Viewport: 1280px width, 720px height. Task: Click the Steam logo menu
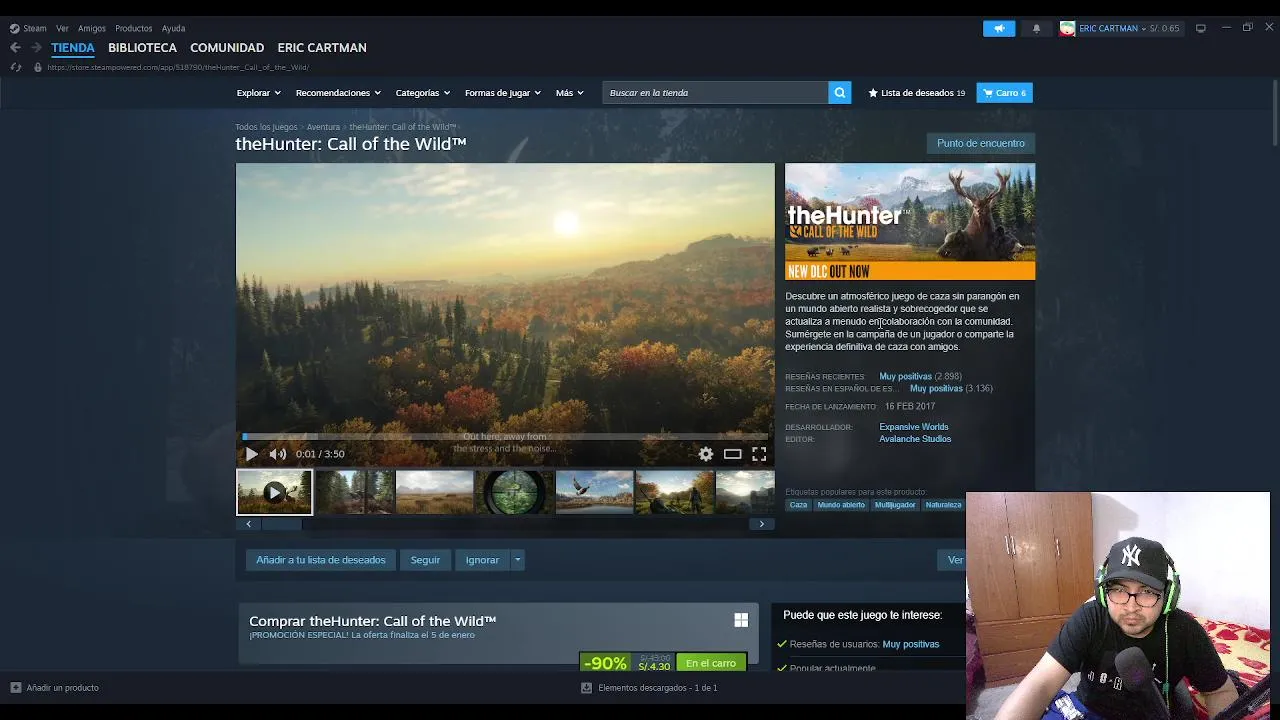(28, 28)
